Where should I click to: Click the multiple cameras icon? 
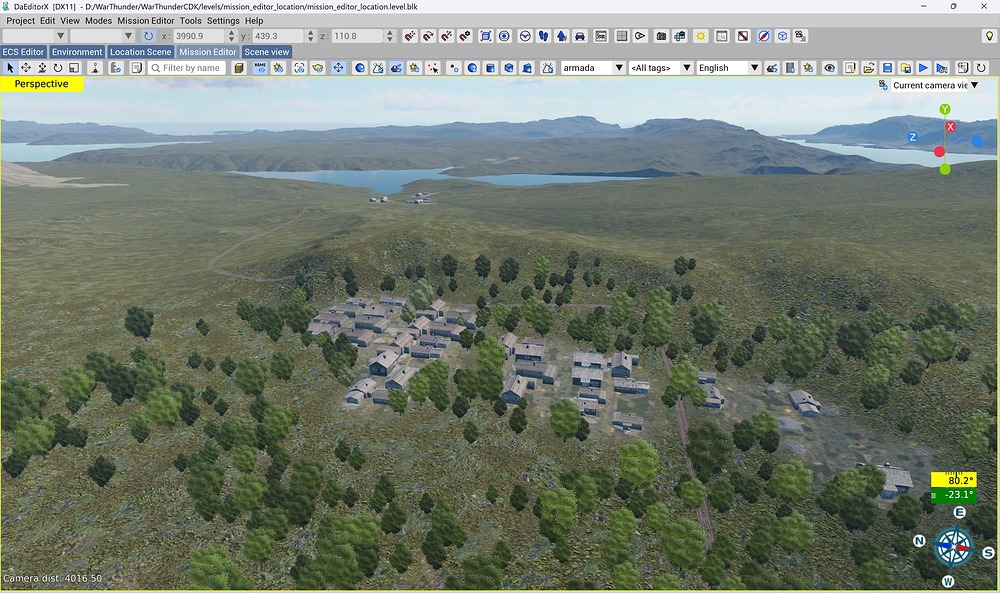click(x=680, y=36)
